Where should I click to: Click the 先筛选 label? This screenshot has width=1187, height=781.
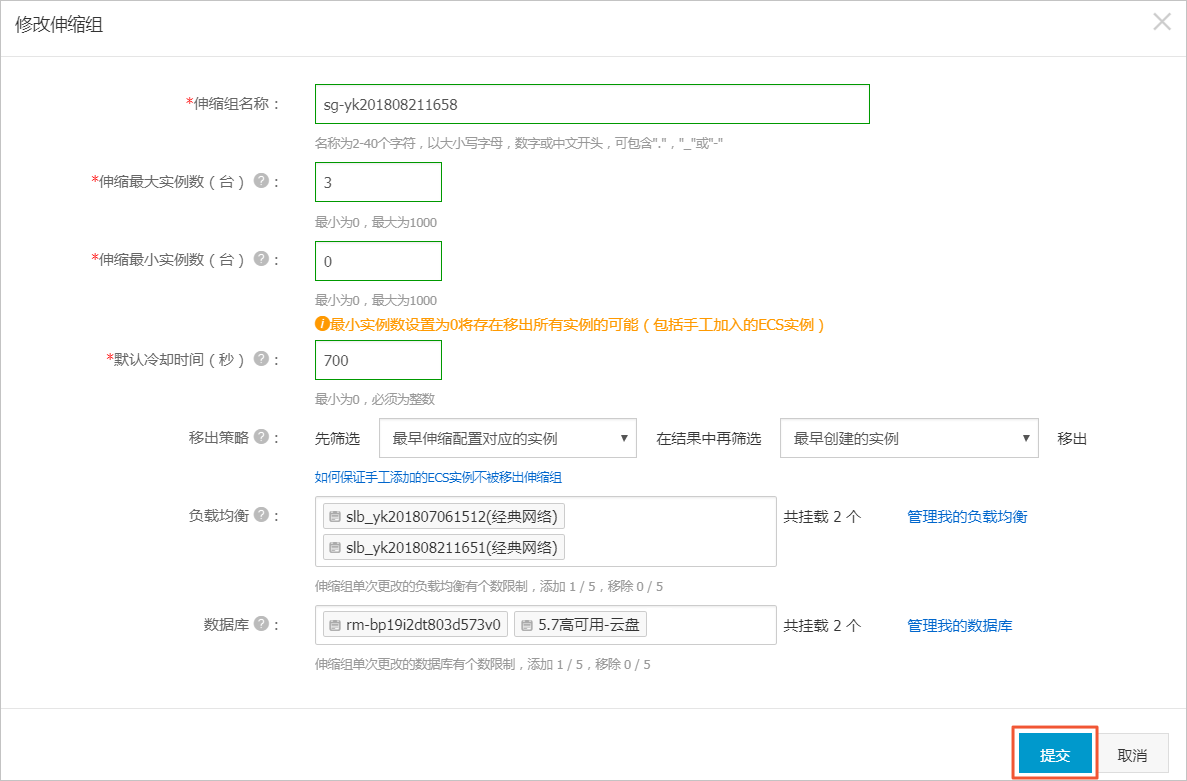(x=338, y=439)
